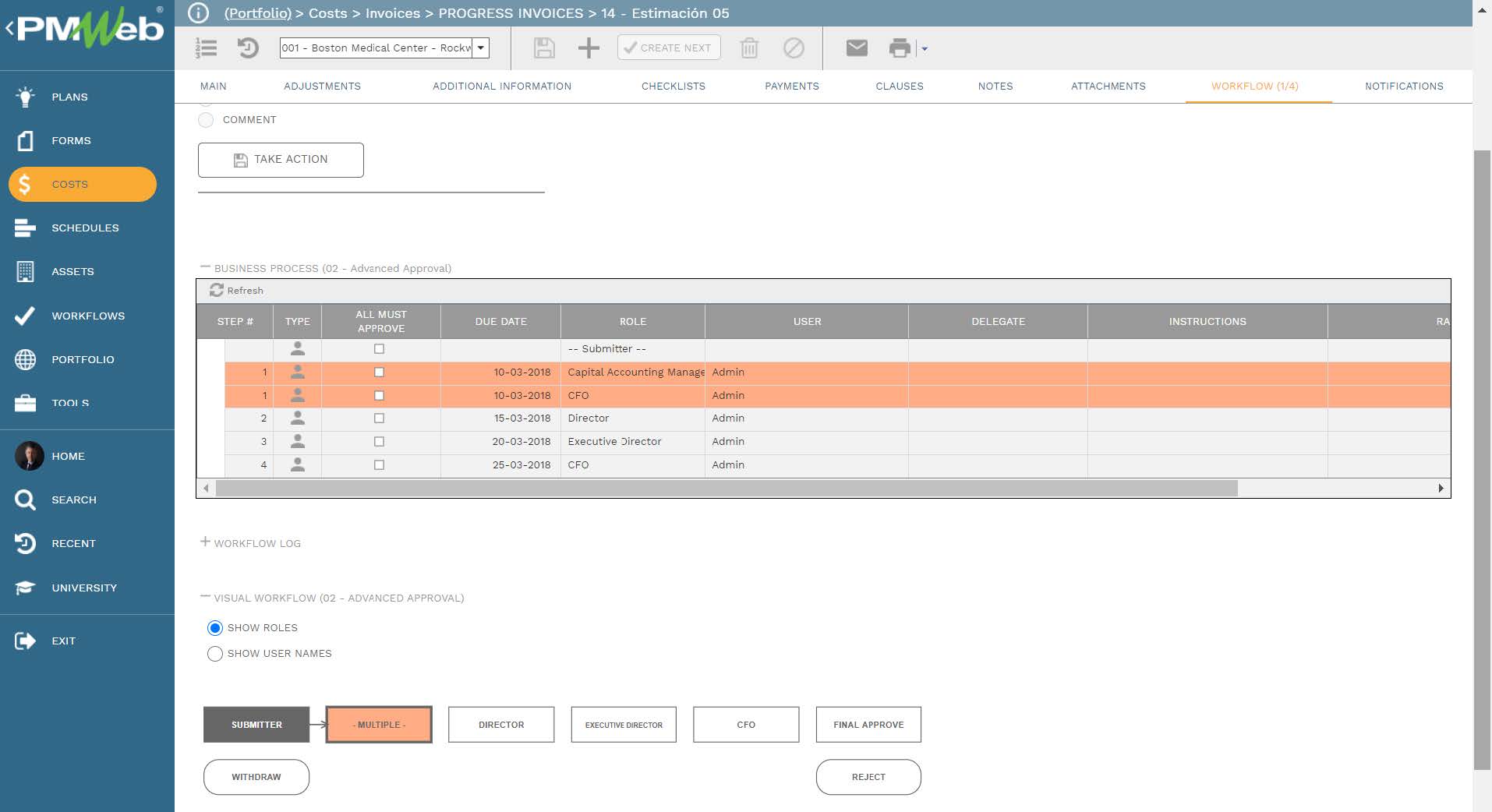Click grid scroll right arrow
1492x812 pixels.
[x=1441, y=489]
